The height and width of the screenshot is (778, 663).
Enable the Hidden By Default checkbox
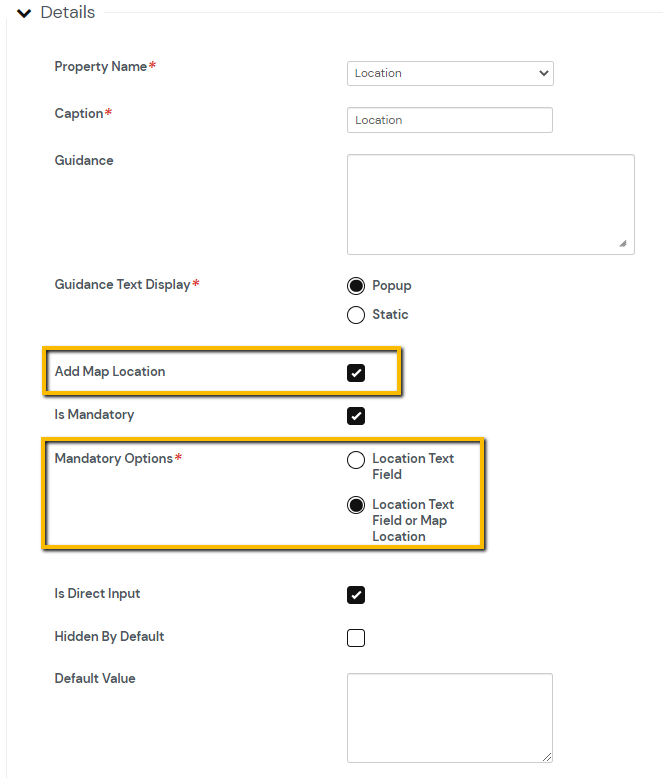coord(356,638)
